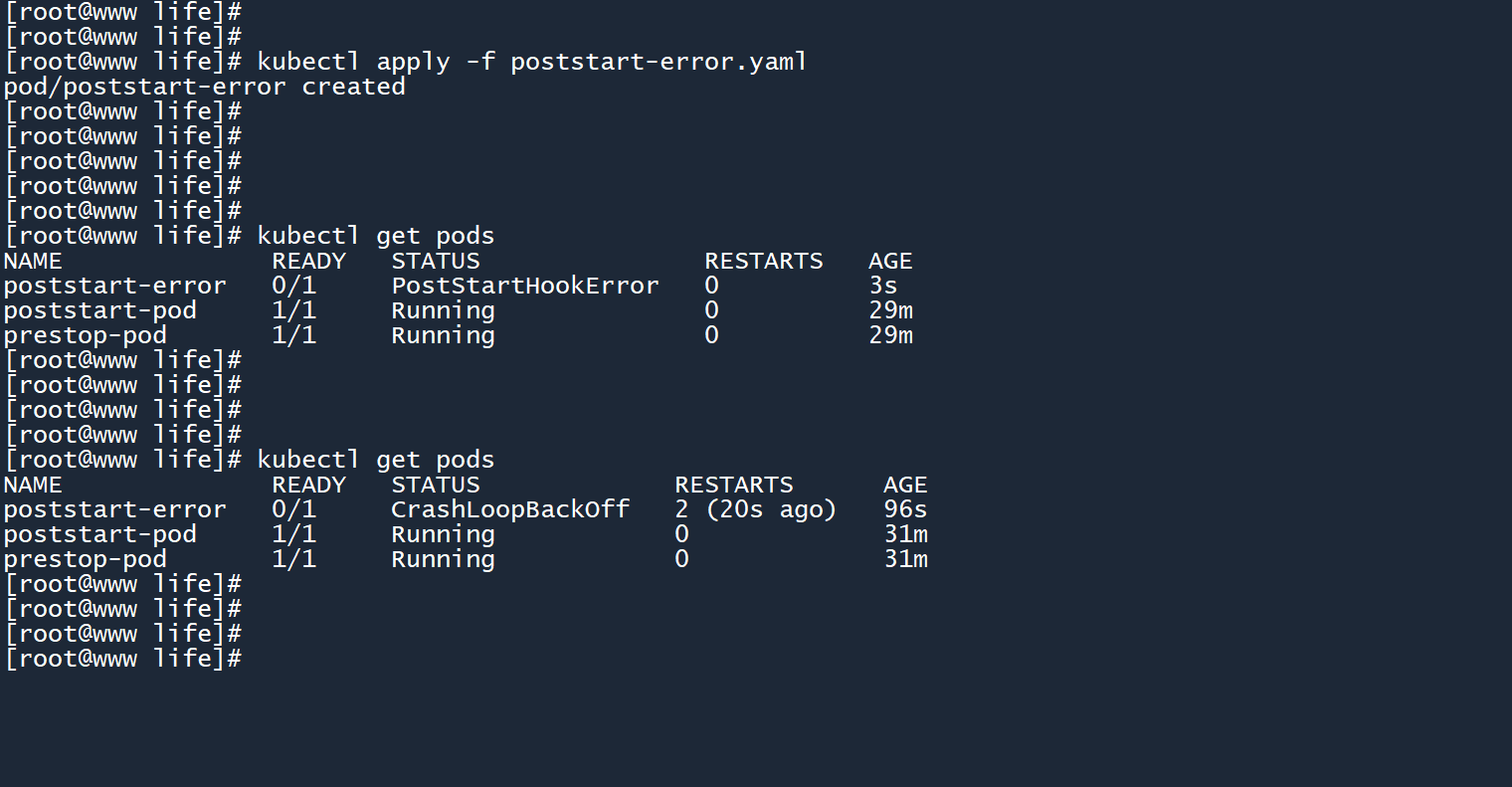Click the READY header in the second table
This screenshot has height=787, width=1512.
[x=308, y=486]
